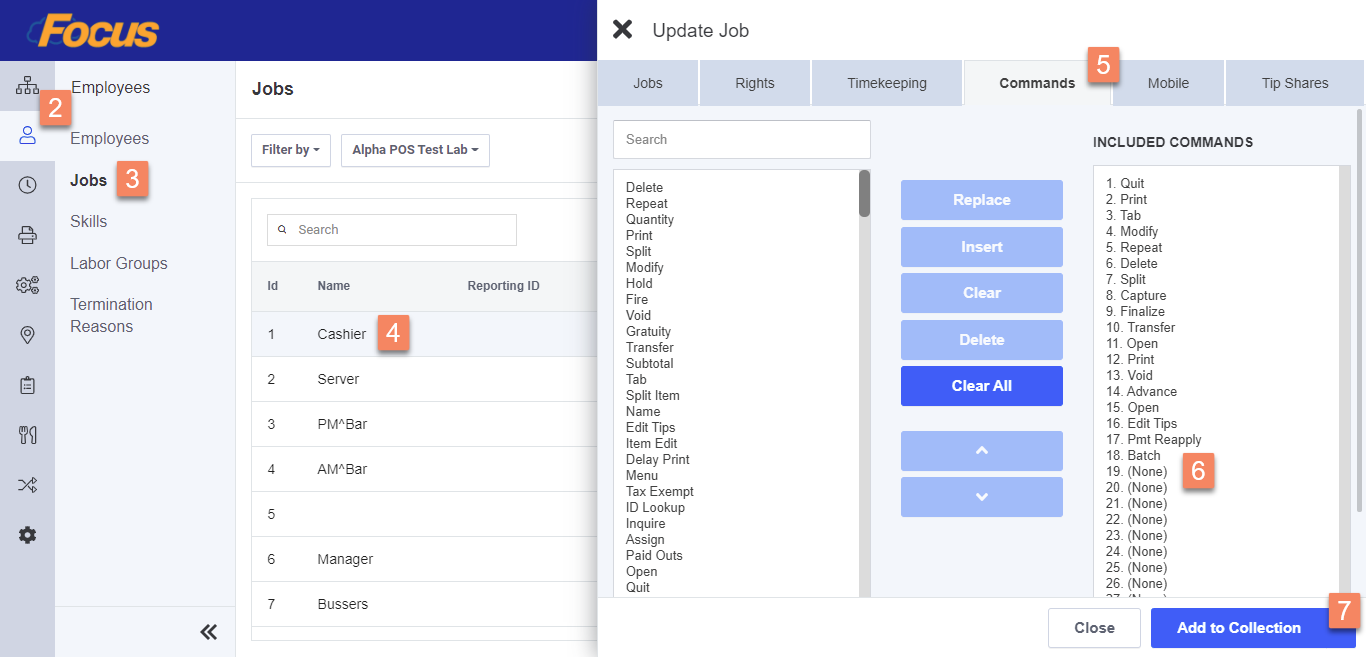Sort by the Reporting ID column header

[503, 286]
